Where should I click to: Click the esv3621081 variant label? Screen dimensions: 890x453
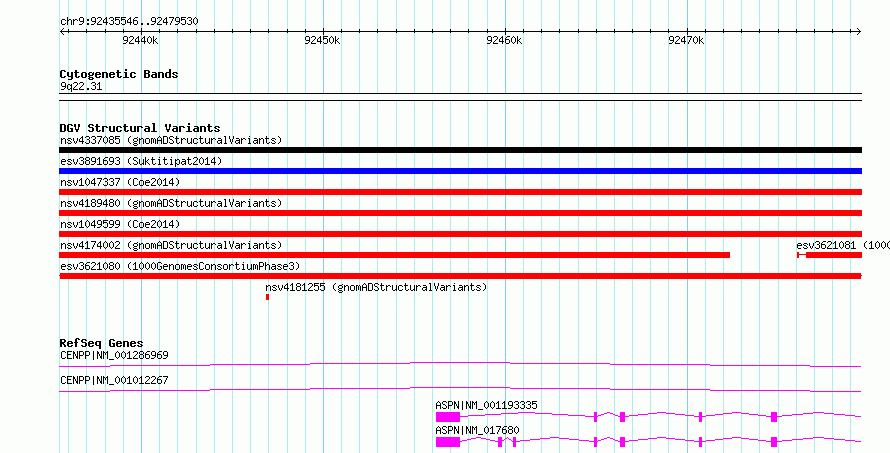click(843, 245)
